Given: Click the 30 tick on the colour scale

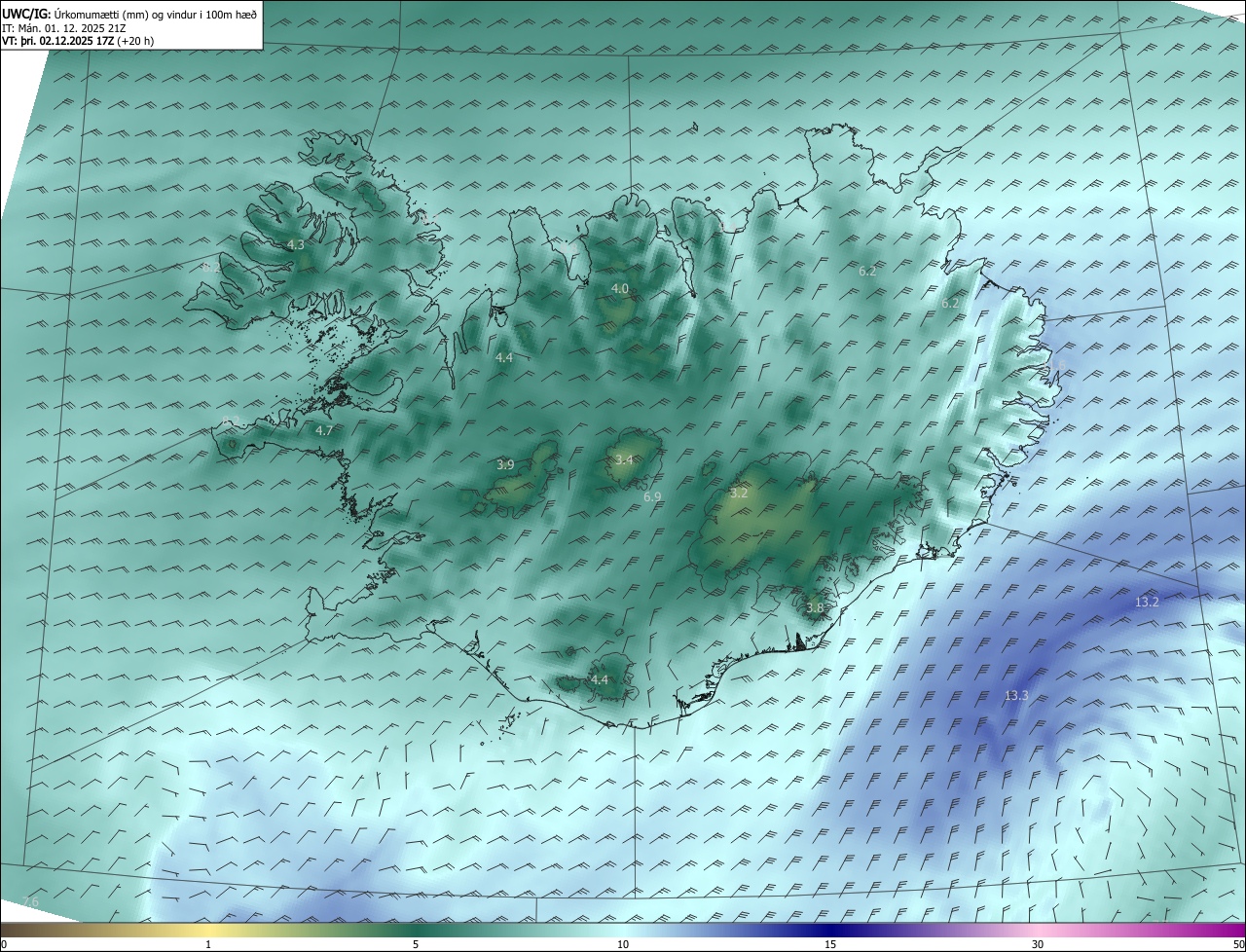Looking at the screenshot, I should (x=1038, y=944).
